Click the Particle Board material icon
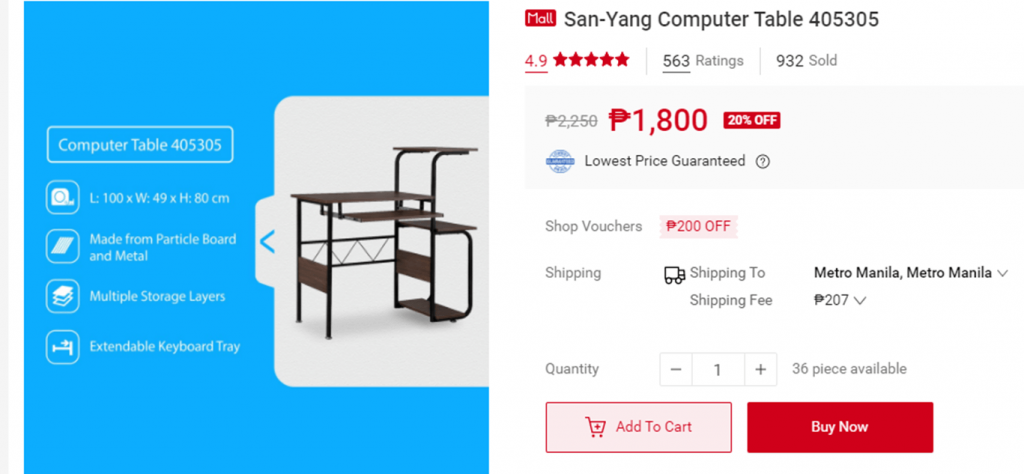Screen dimensions: 1024x474 [x=63, y=246]
